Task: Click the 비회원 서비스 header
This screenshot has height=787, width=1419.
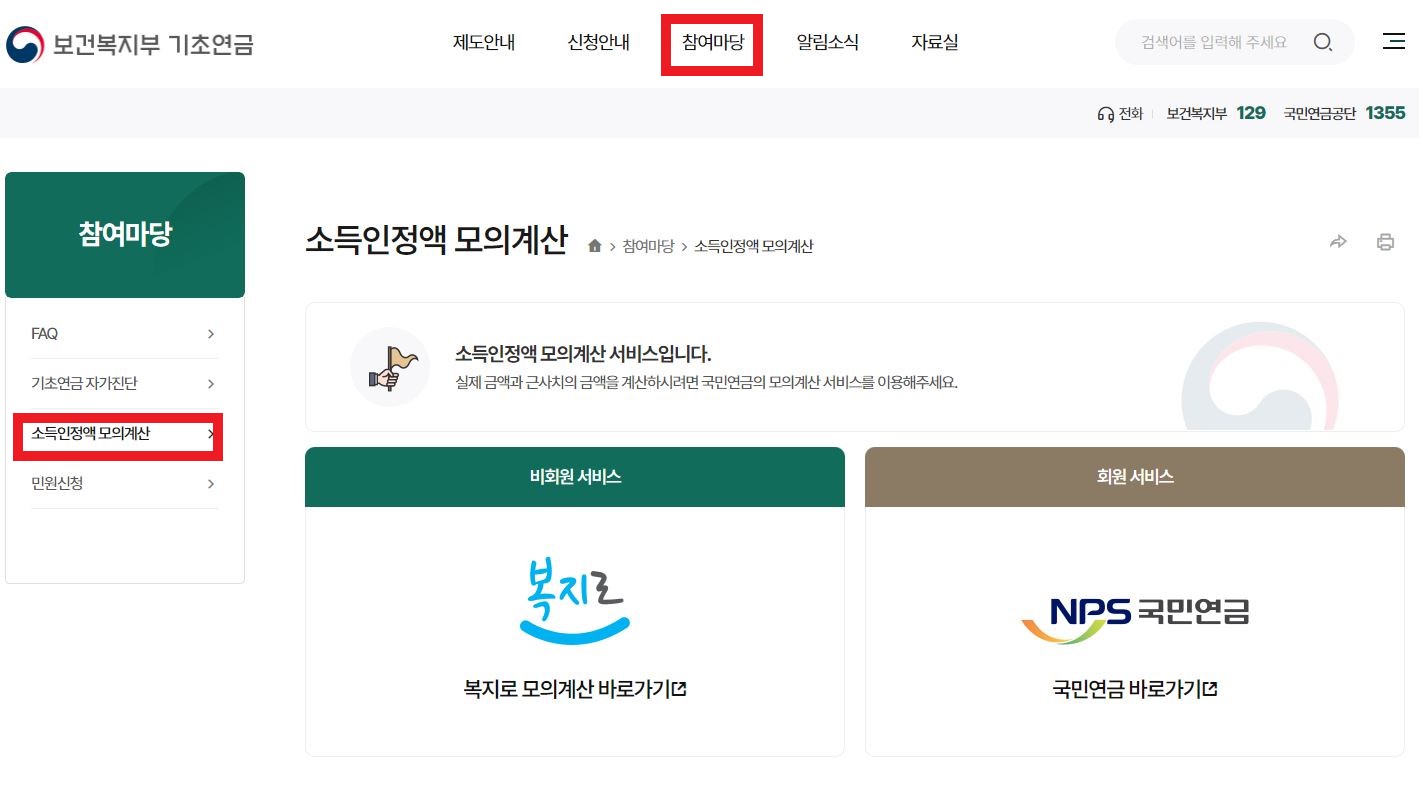Action: [x=575, y=477]
